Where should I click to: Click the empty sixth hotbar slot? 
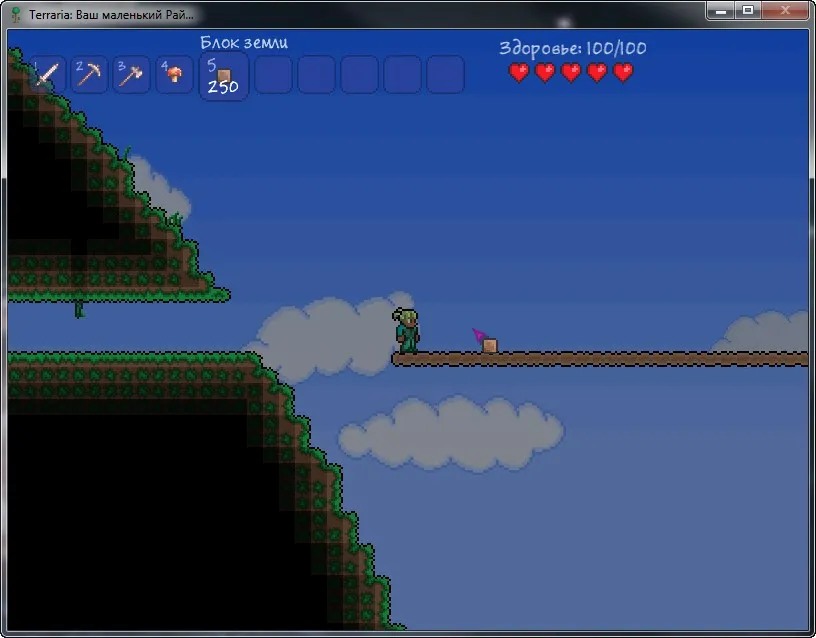(x=274, y=74)
